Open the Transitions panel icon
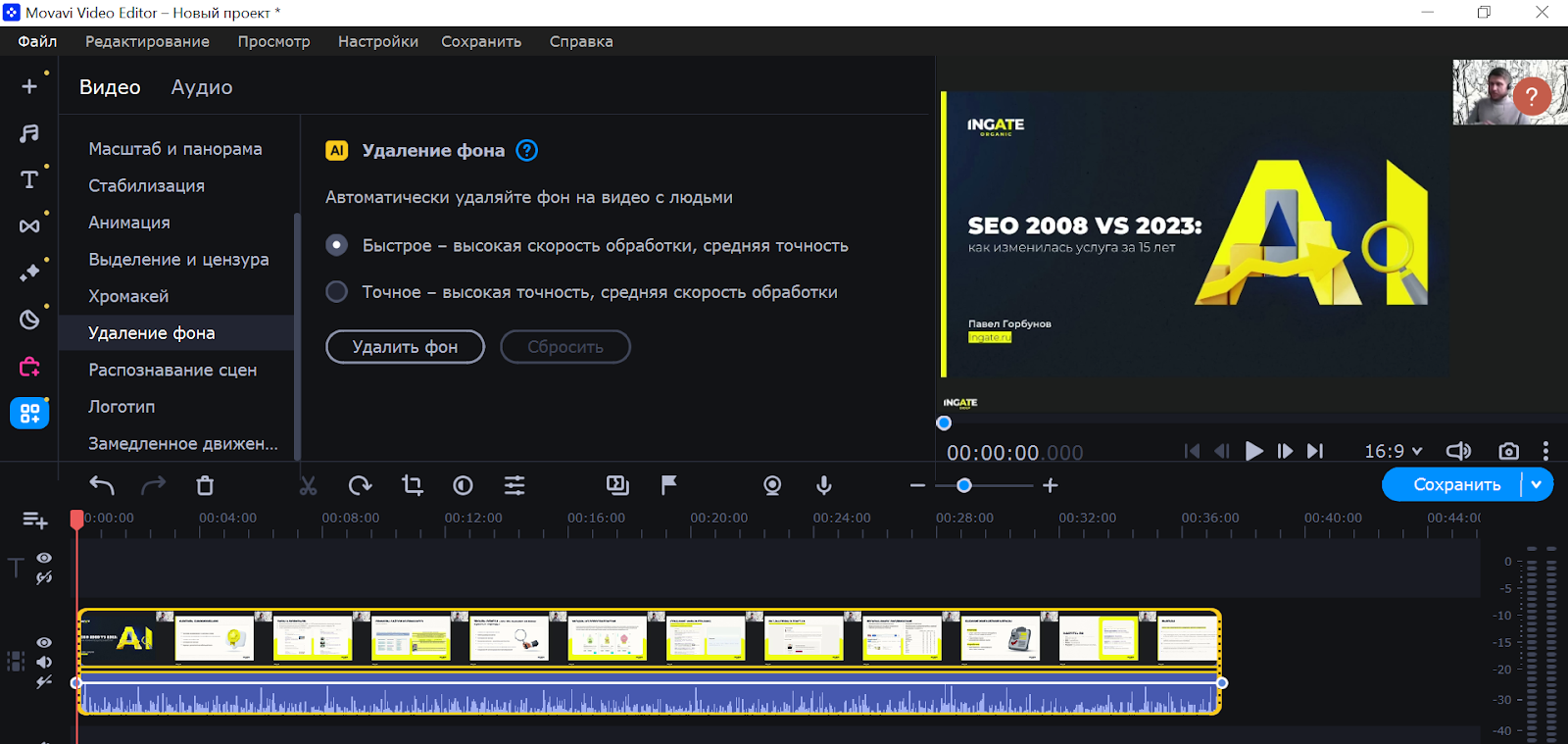This screenshot has width=1568, height=744. [x=29, y=226]
